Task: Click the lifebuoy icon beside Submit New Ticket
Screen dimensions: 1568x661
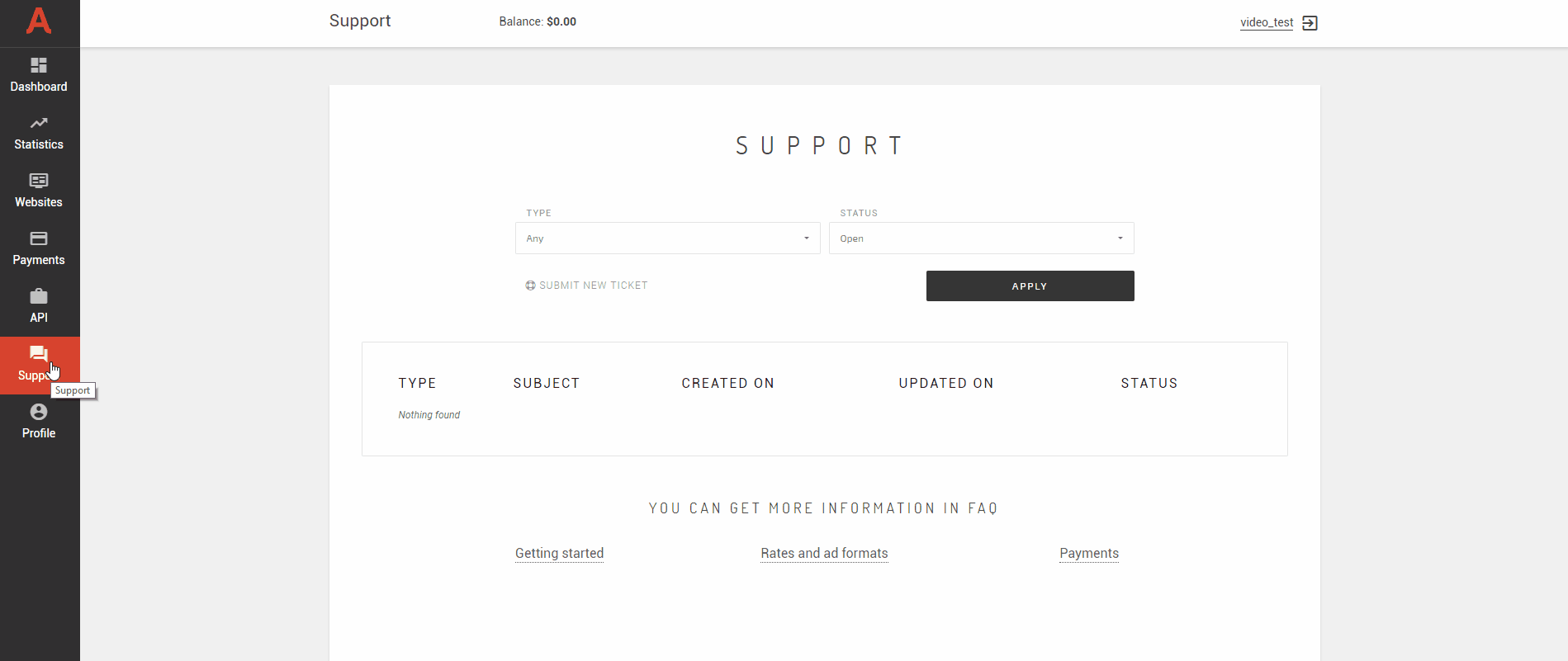Action: click(530, 286)
